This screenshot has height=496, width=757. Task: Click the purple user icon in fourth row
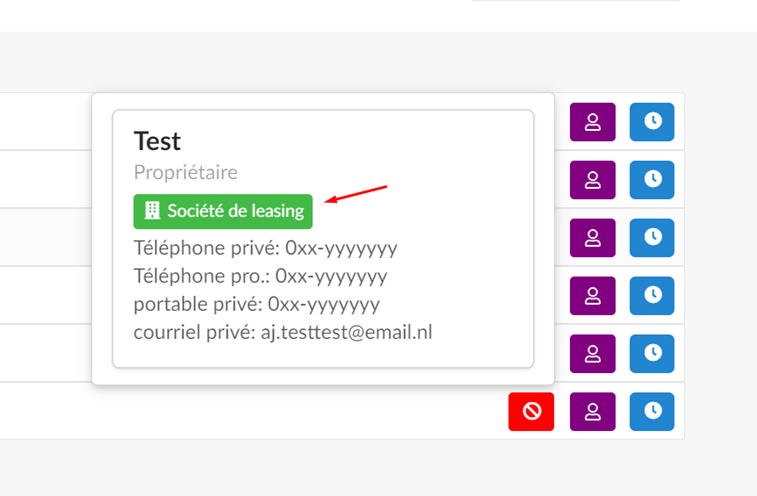pos(592,296)
